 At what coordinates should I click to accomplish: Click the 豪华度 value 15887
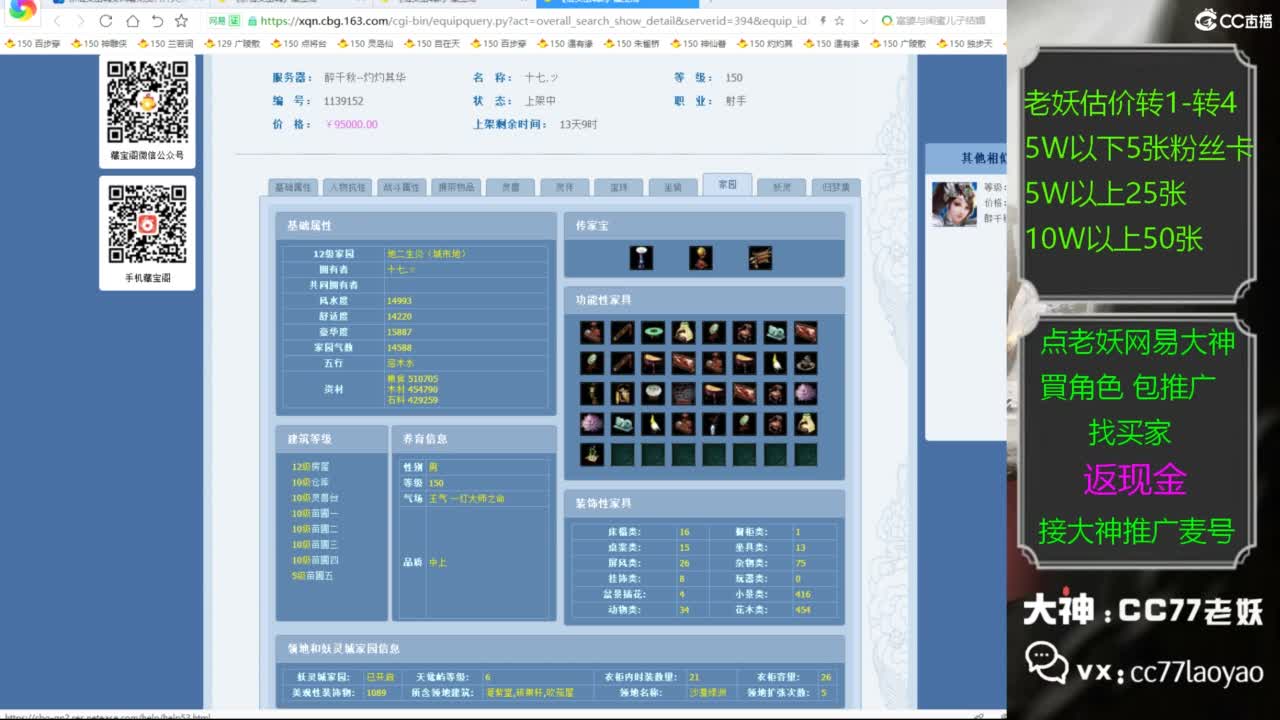tap(399, 332)
